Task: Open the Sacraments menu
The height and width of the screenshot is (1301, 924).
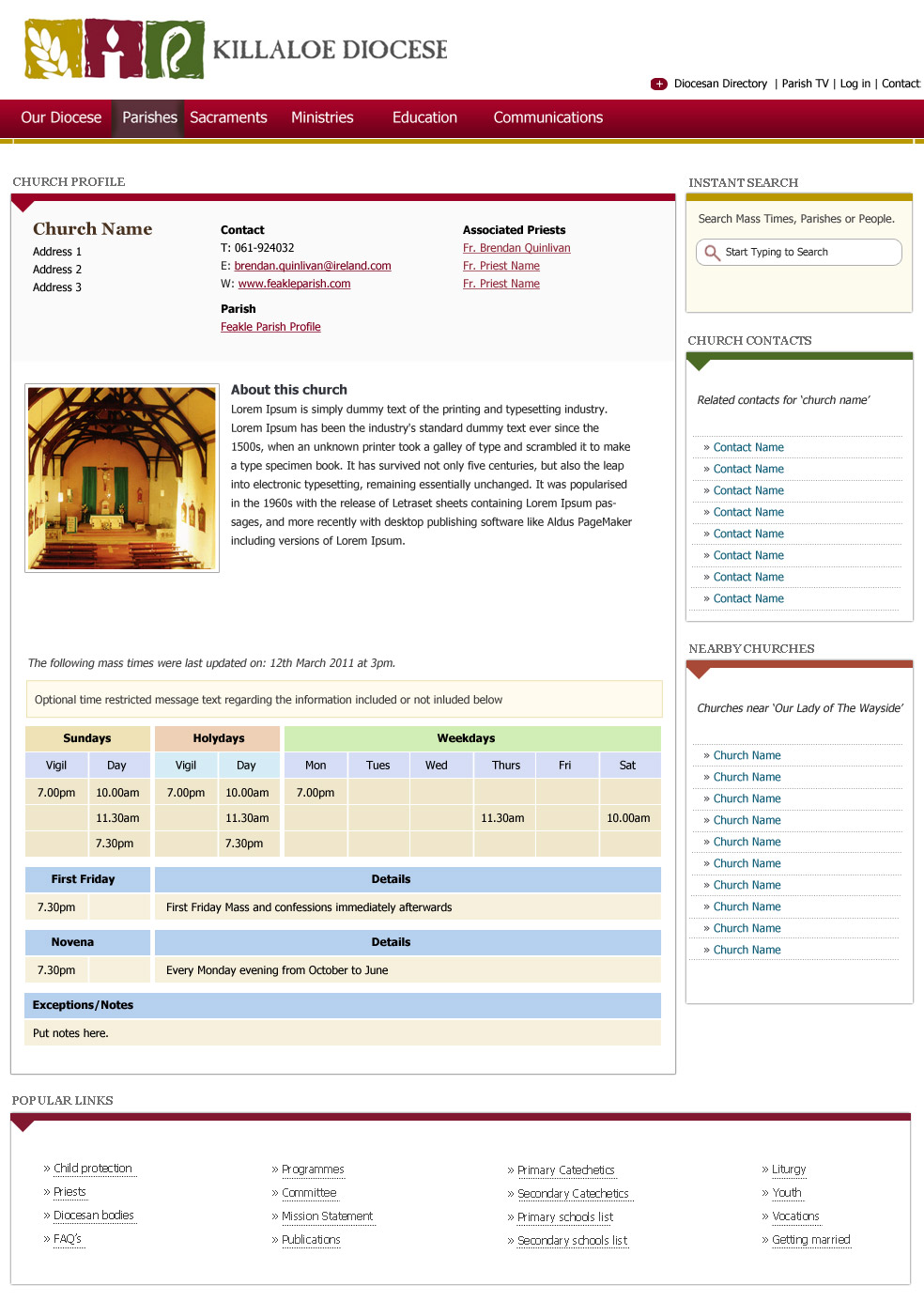Action: click(x=228, y=117)
